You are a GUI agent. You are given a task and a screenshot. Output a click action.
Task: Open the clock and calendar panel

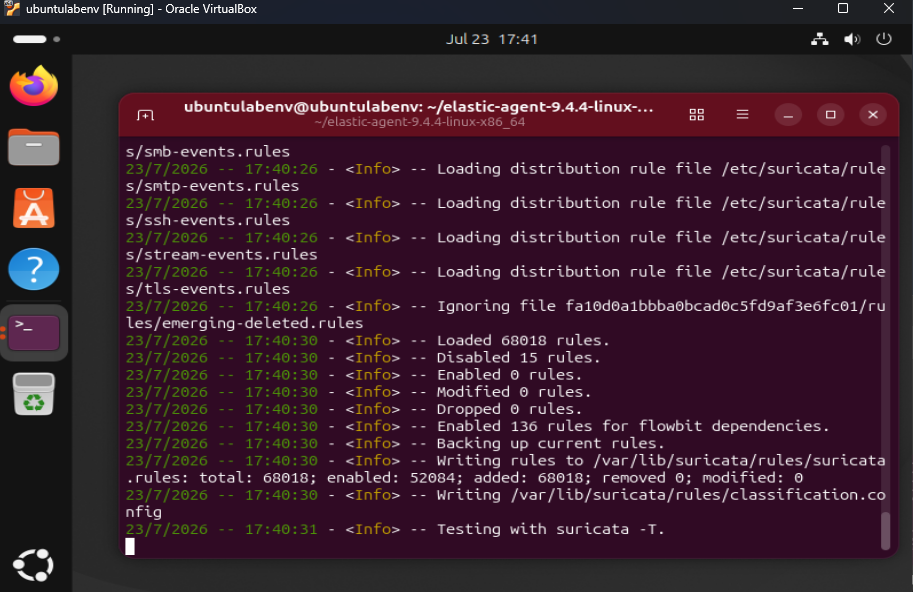point(491,39)
